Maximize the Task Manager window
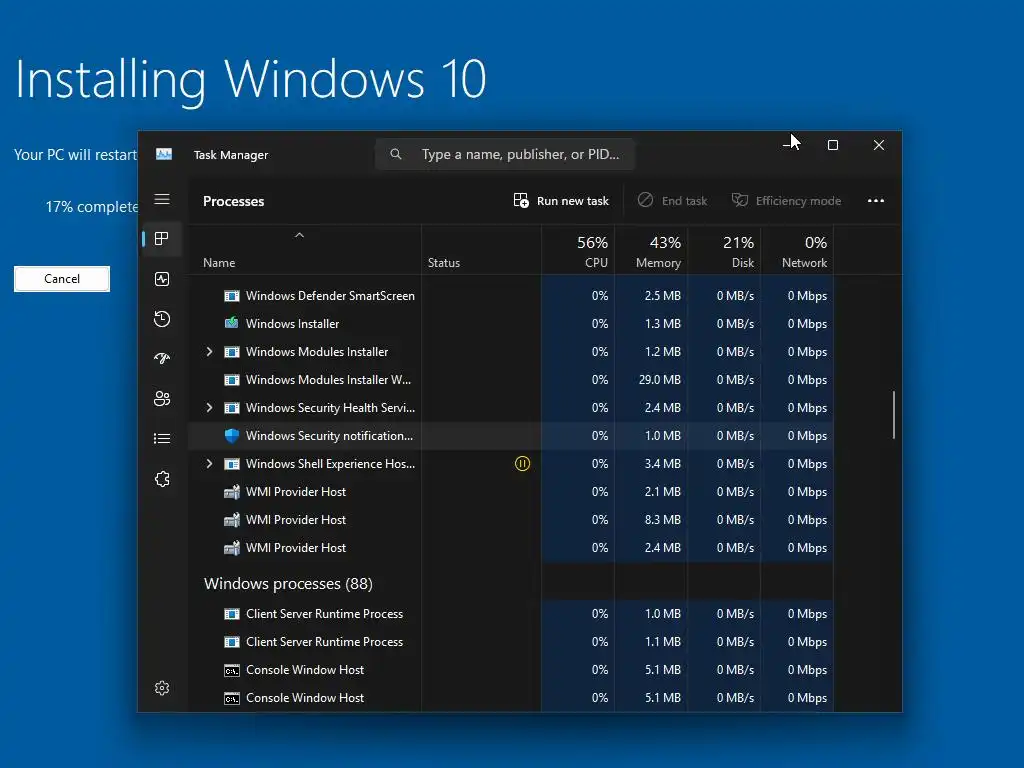 click(833, 145)
